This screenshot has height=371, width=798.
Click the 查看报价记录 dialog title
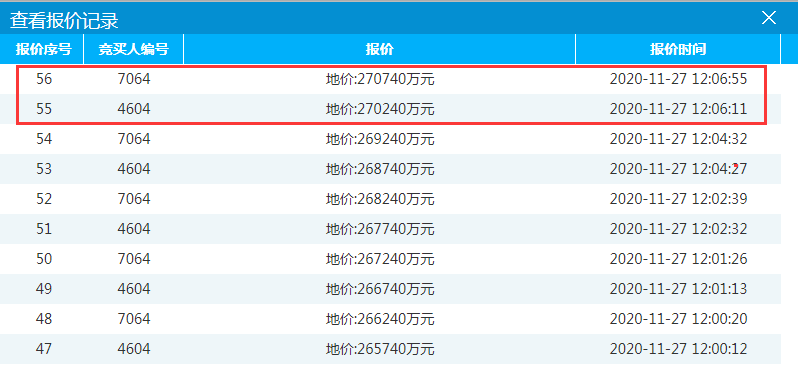click(x=64, y=20)
